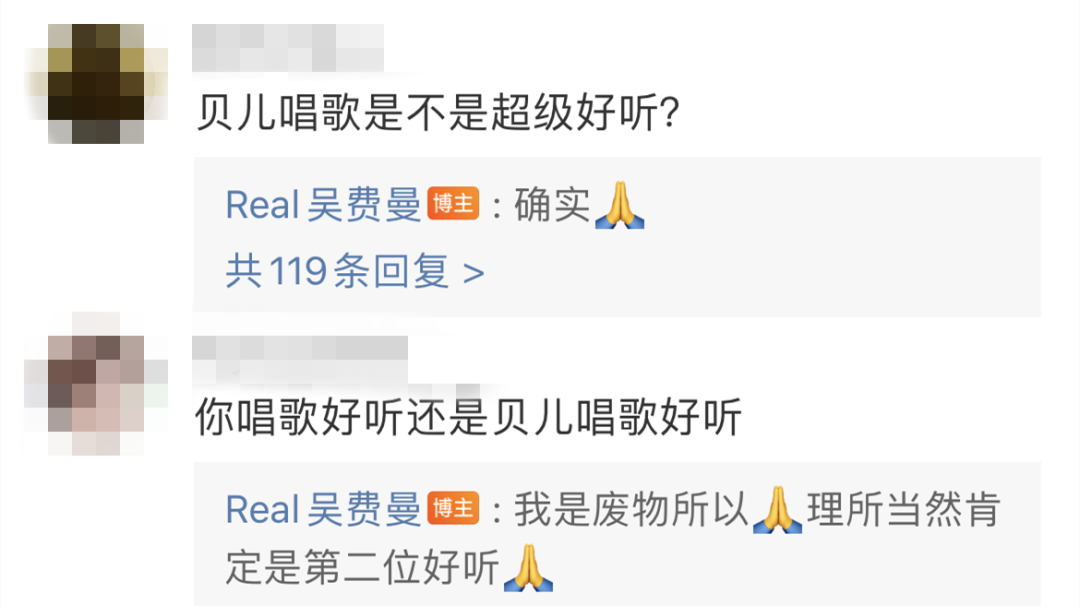Select the comment 你唱歌好听还是贝儿唱歌好听

click(x=468, y=417)
